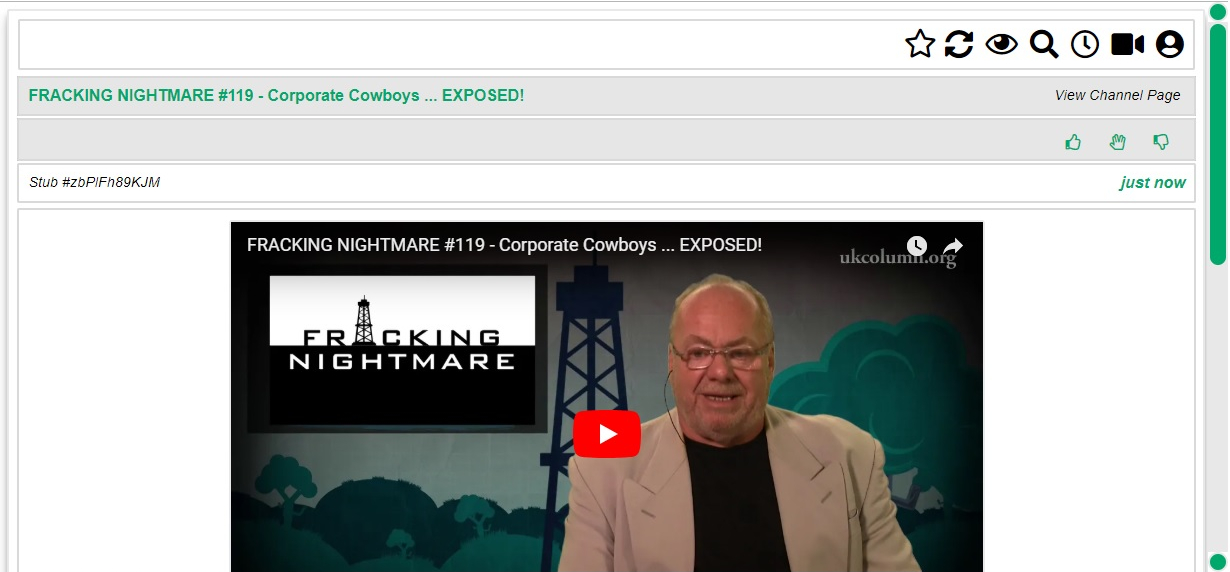Click the Watch Later clock on video
This screenshot has height=572, width=1230.
917,246
